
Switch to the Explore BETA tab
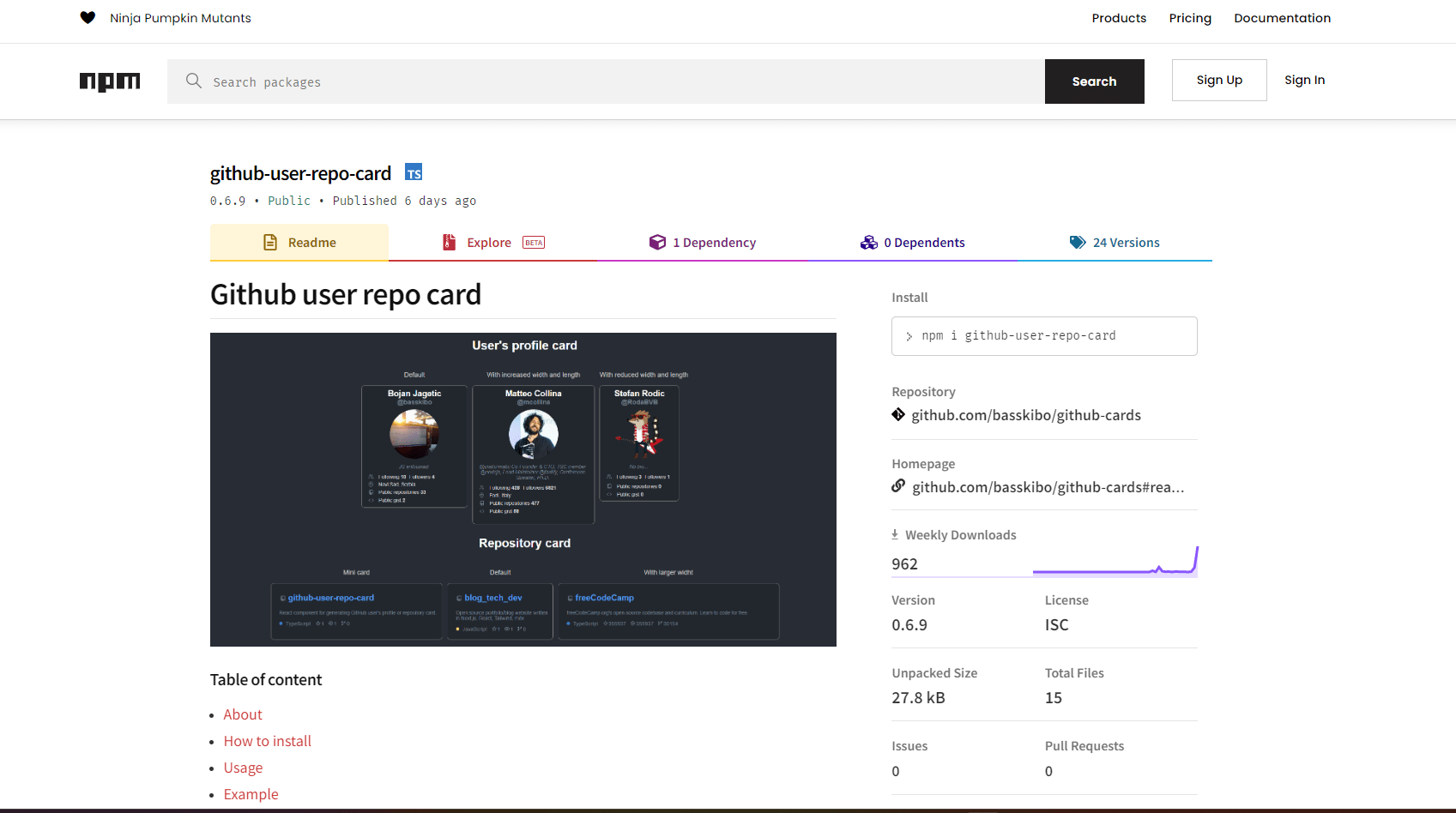tap(493, 243)
